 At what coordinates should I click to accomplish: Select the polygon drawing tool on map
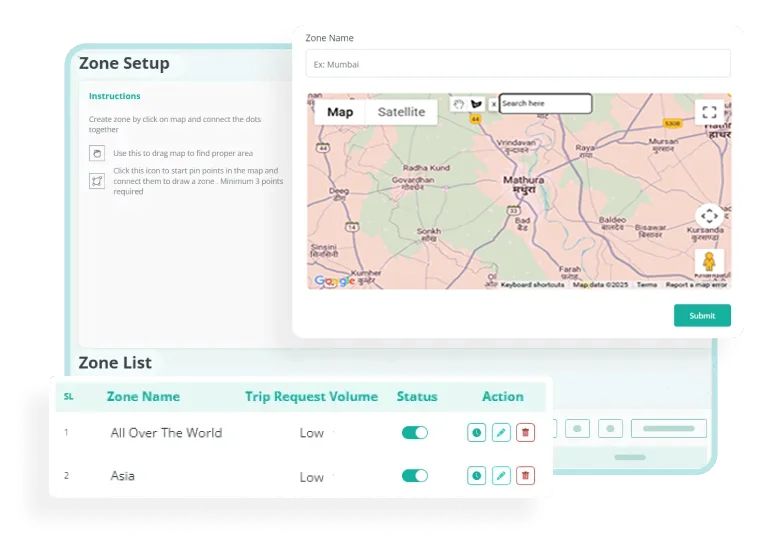(476, 104)
